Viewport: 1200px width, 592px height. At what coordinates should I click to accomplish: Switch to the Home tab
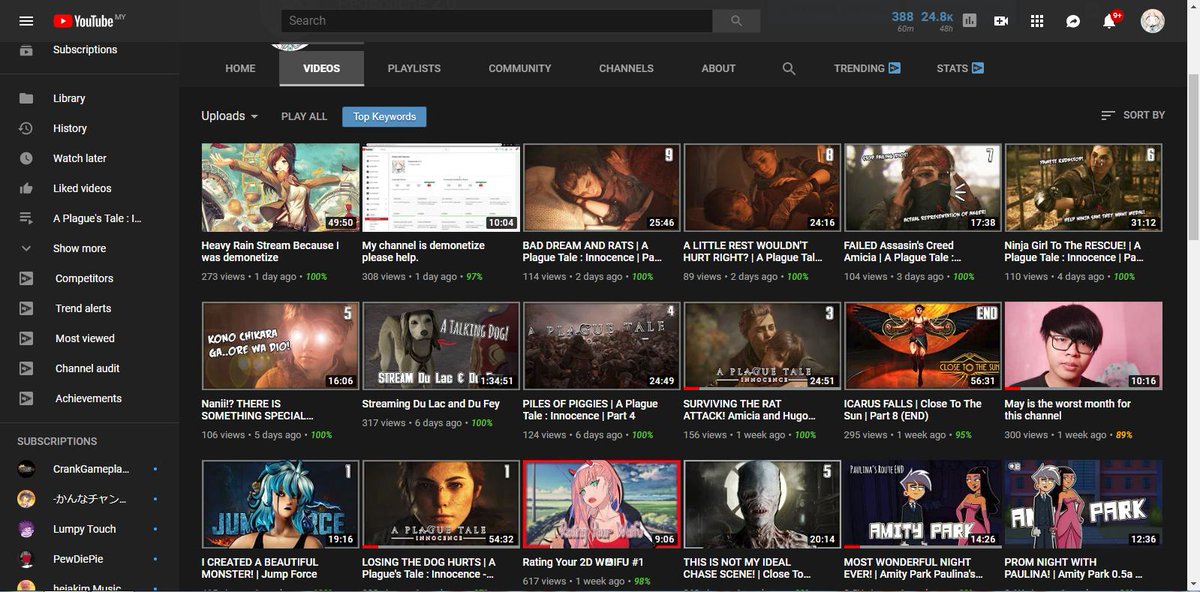240,69
